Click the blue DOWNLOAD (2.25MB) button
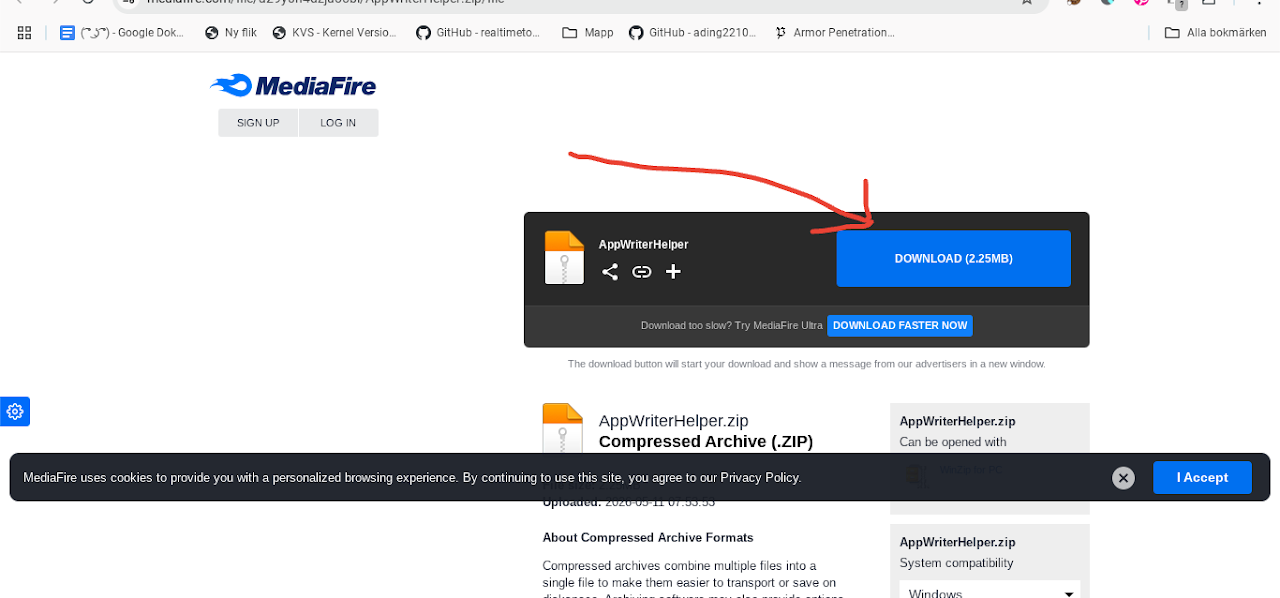The width and height of the screenshot is (1280, 598). tap(953, 259)
